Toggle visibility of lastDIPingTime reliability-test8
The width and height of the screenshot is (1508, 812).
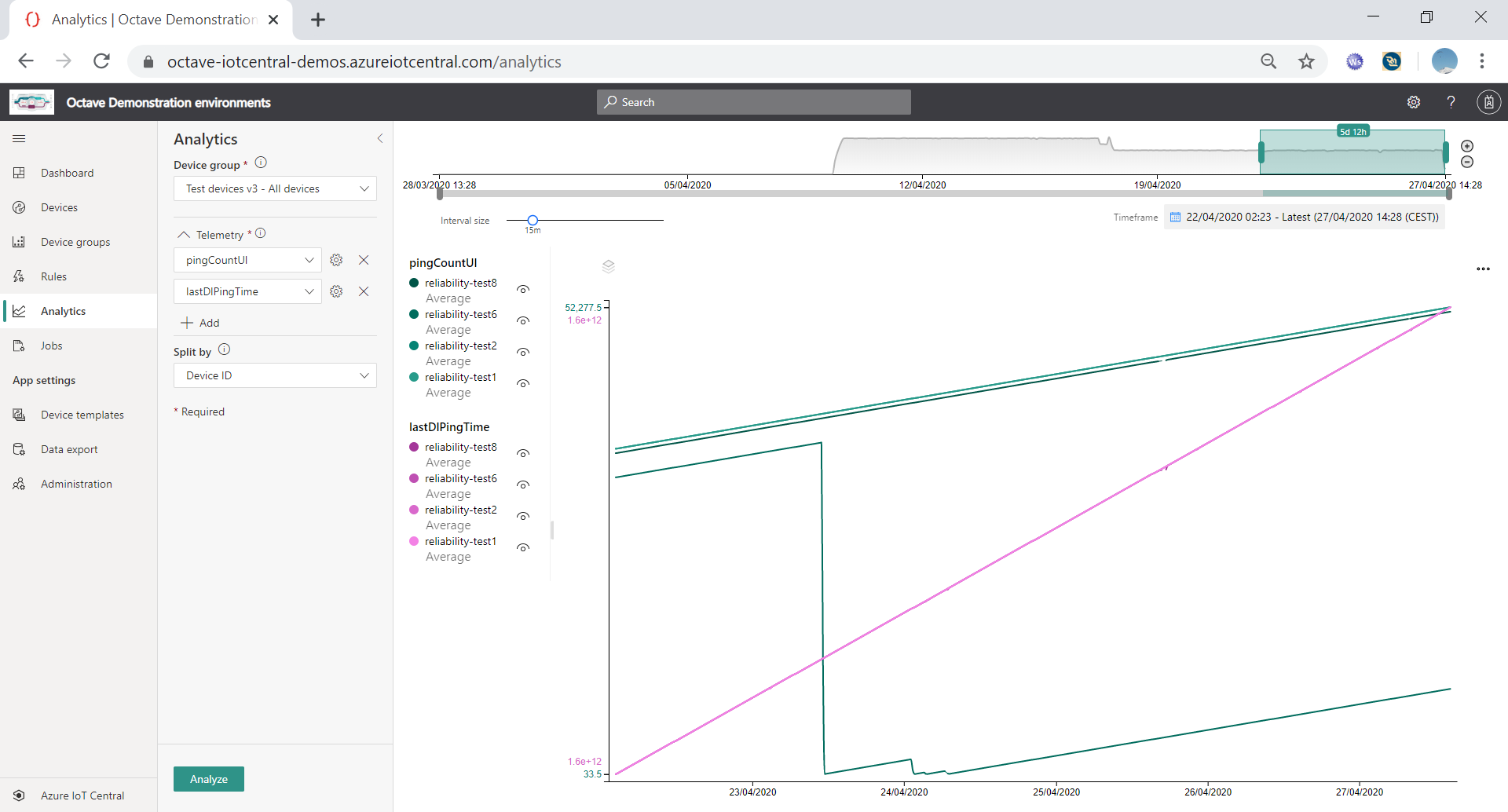[x=523, y=454]
